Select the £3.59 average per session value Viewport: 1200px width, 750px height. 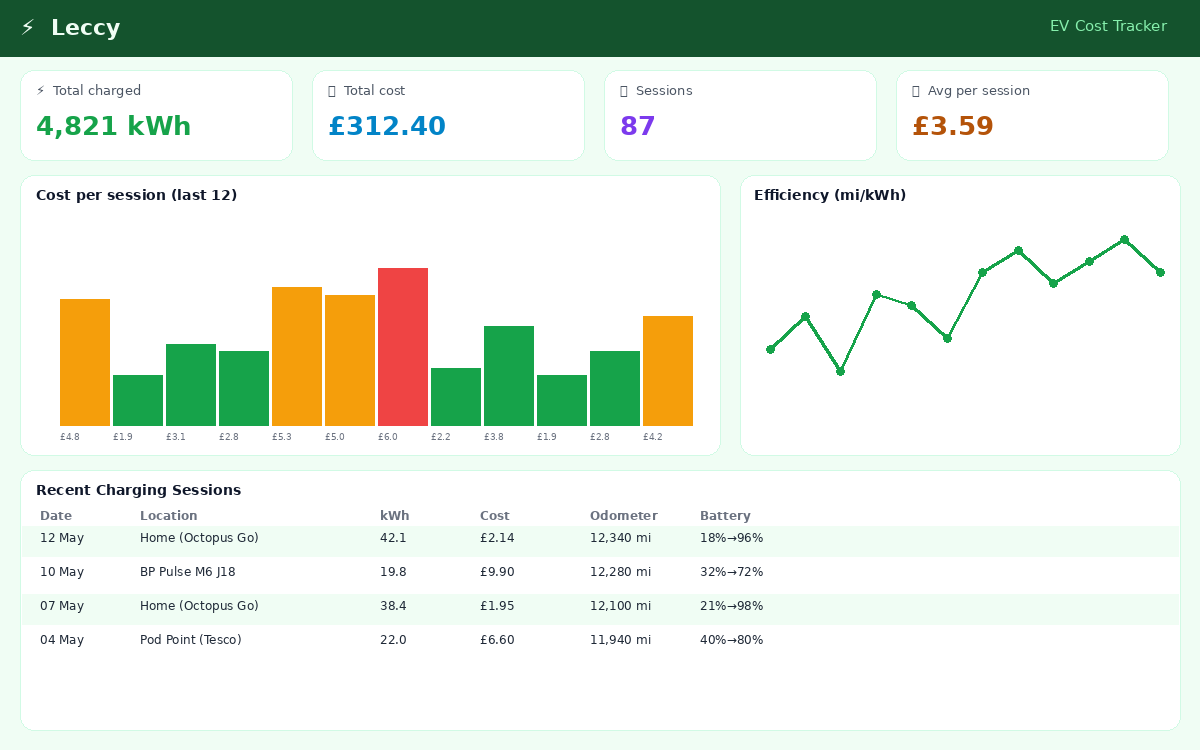tap(953, 127)
